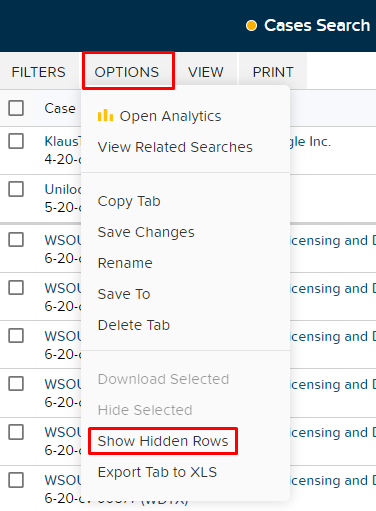Viewport: 376px width, 511px height.
Task: Click Delete Tab in the menu
Action: 134,325
